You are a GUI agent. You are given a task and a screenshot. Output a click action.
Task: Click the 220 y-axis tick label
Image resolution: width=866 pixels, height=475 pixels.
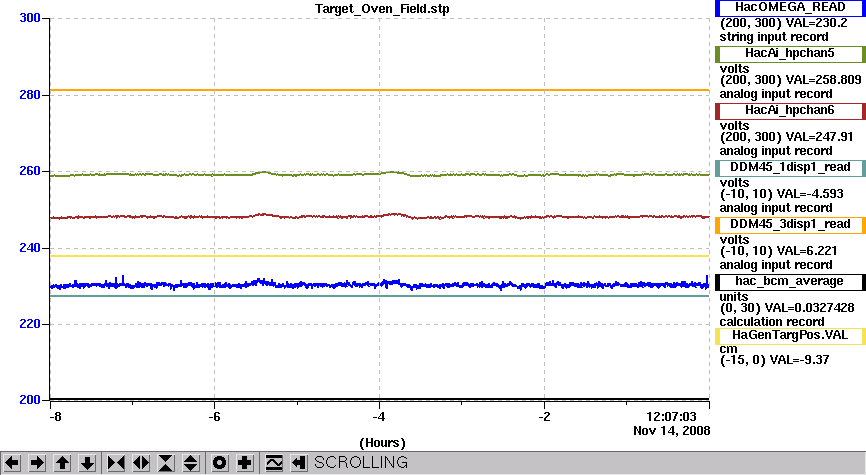pos(30,324)
